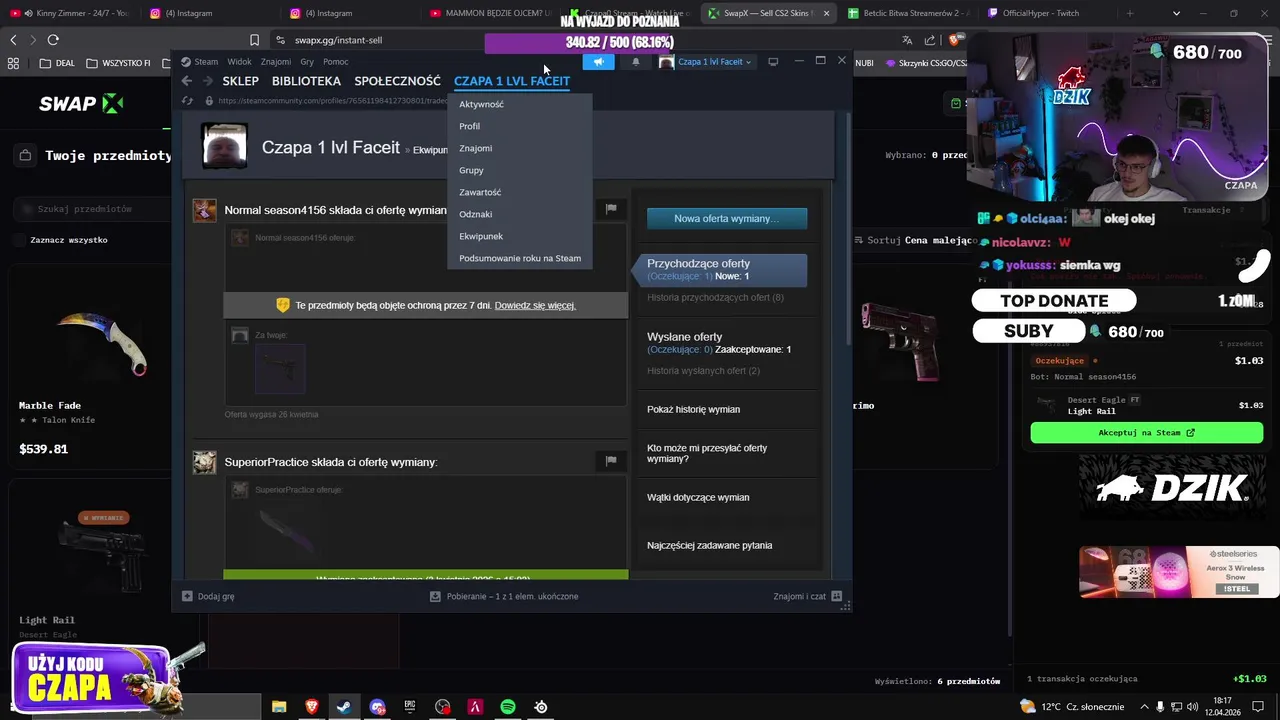Open browser translate icon
This screenshot has width=1280, height=720.
[907, 40]
